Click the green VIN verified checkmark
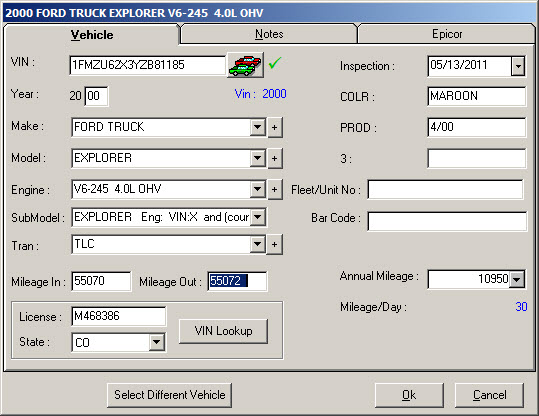Screen dimensions: 539x416 275,63
